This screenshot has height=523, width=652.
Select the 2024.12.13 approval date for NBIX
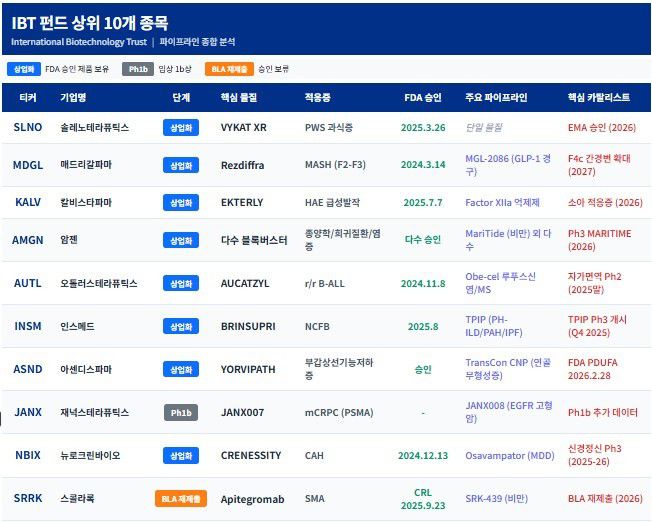point(422,455)
